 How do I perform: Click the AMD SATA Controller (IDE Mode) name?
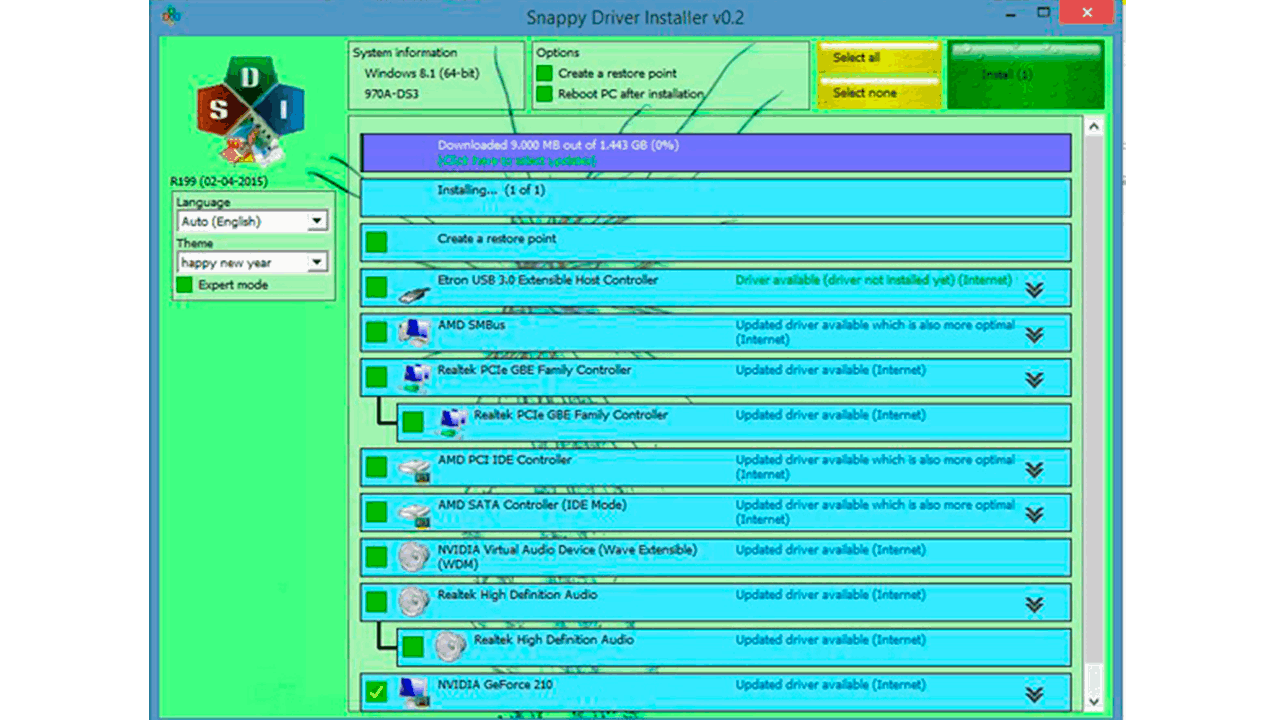point(532,505)
